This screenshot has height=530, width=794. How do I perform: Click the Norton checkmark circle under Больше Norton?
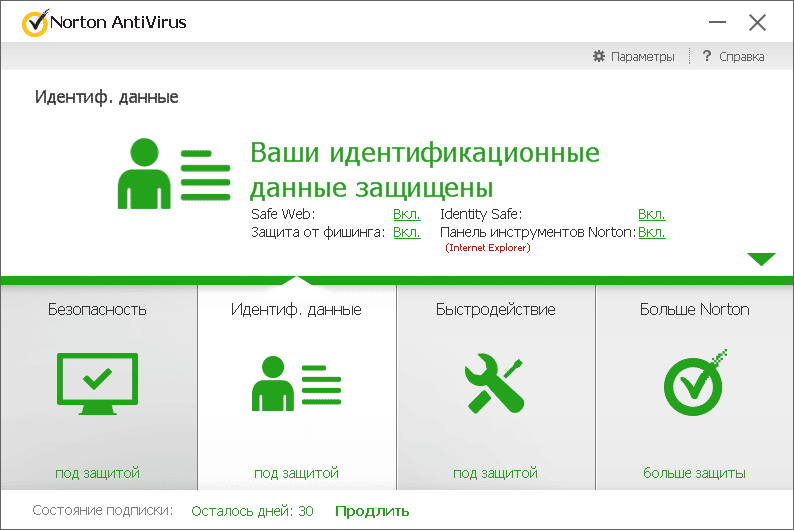point(695,383)
